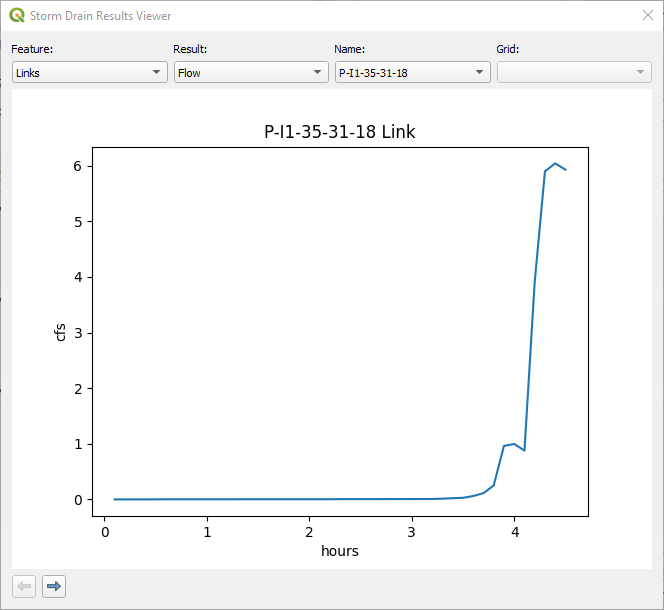
Task: Open the Name dropdown showing P-I1-35-31-18
Action: click(412, 72)
